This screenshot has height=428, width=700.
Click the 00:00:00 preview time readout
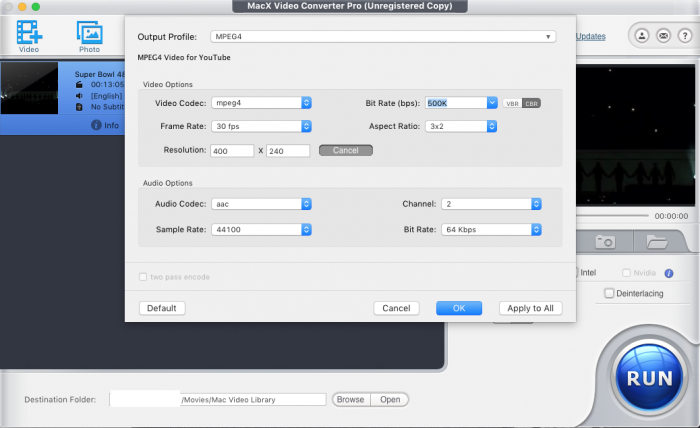coord(671,216)
